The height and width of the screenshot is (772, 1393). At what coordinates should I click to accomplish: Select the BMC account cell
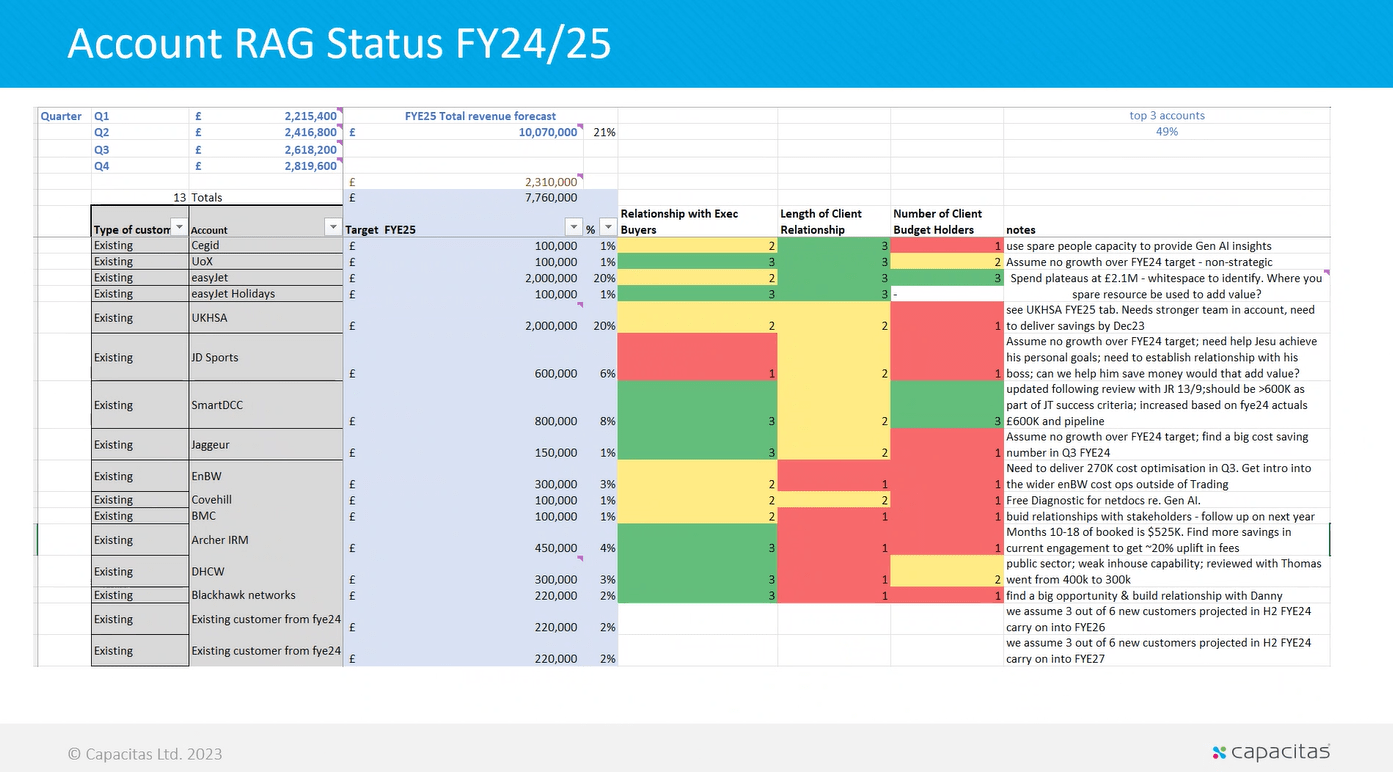click(266, 516)
